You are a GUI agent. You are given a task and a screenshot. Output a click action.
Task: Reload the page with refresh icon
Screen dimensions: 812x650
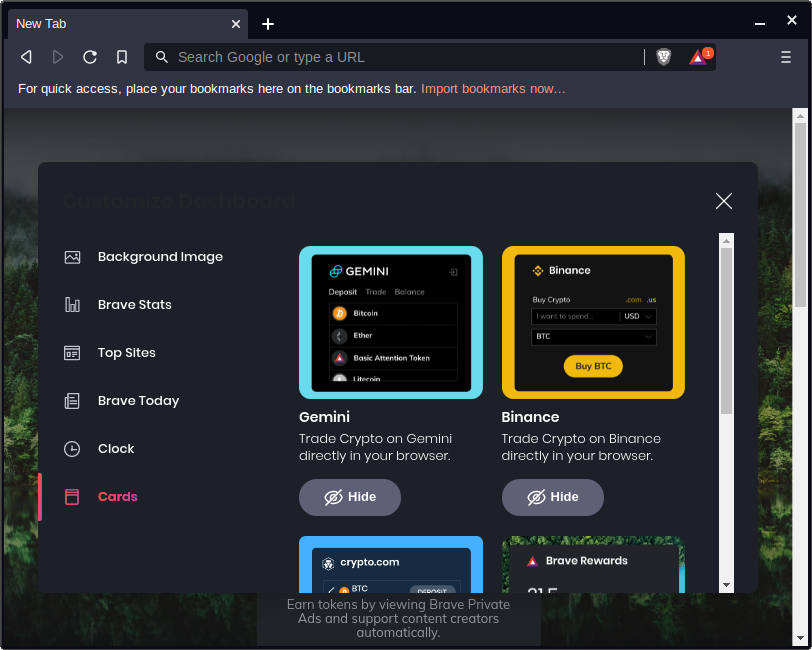[x=90, y=57]
